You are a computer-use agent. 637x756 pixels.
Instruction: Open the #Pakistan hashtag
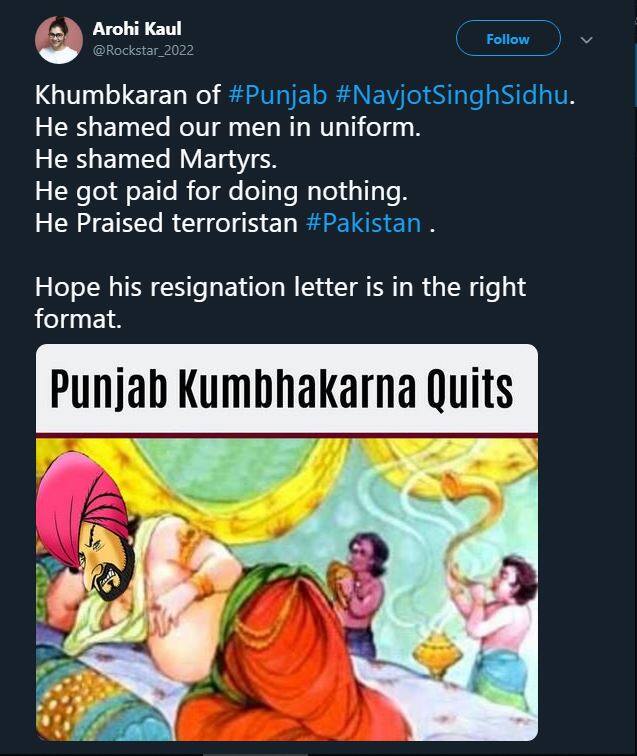click(363, 222)
